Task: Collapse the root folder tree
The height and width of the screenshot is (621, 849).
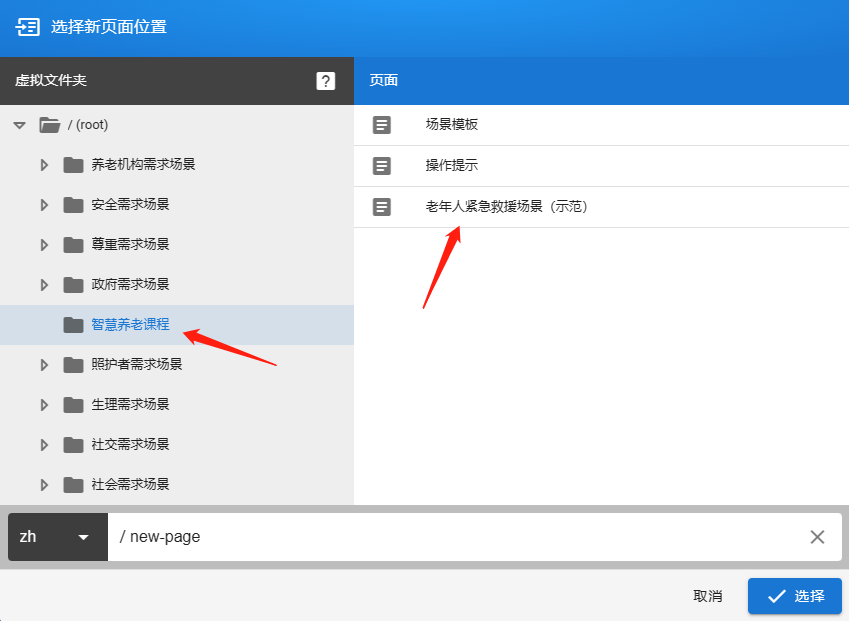Action: [19, 126]
